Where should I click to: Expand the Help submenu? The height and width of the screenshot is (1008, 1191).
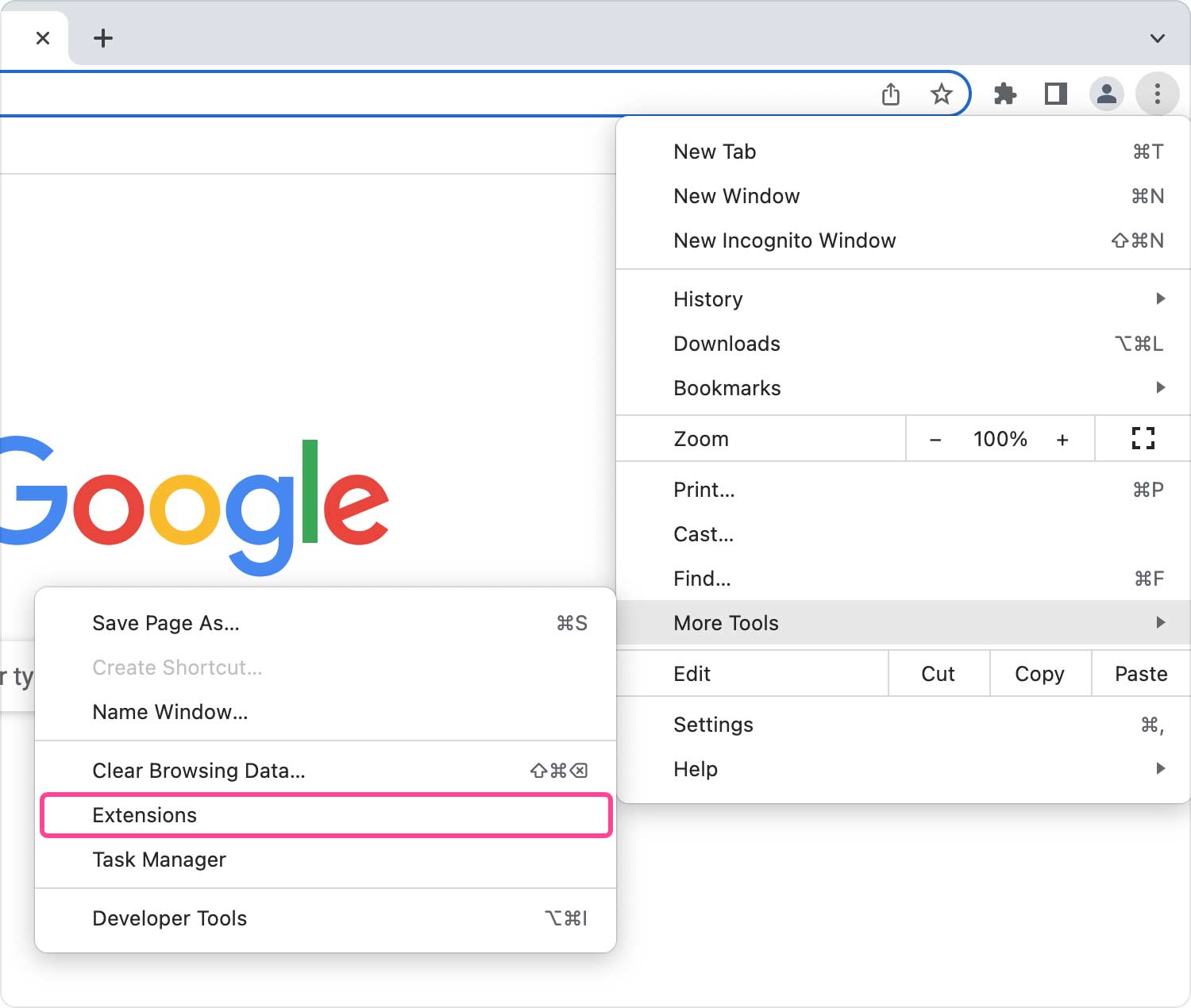pos(903,769)
